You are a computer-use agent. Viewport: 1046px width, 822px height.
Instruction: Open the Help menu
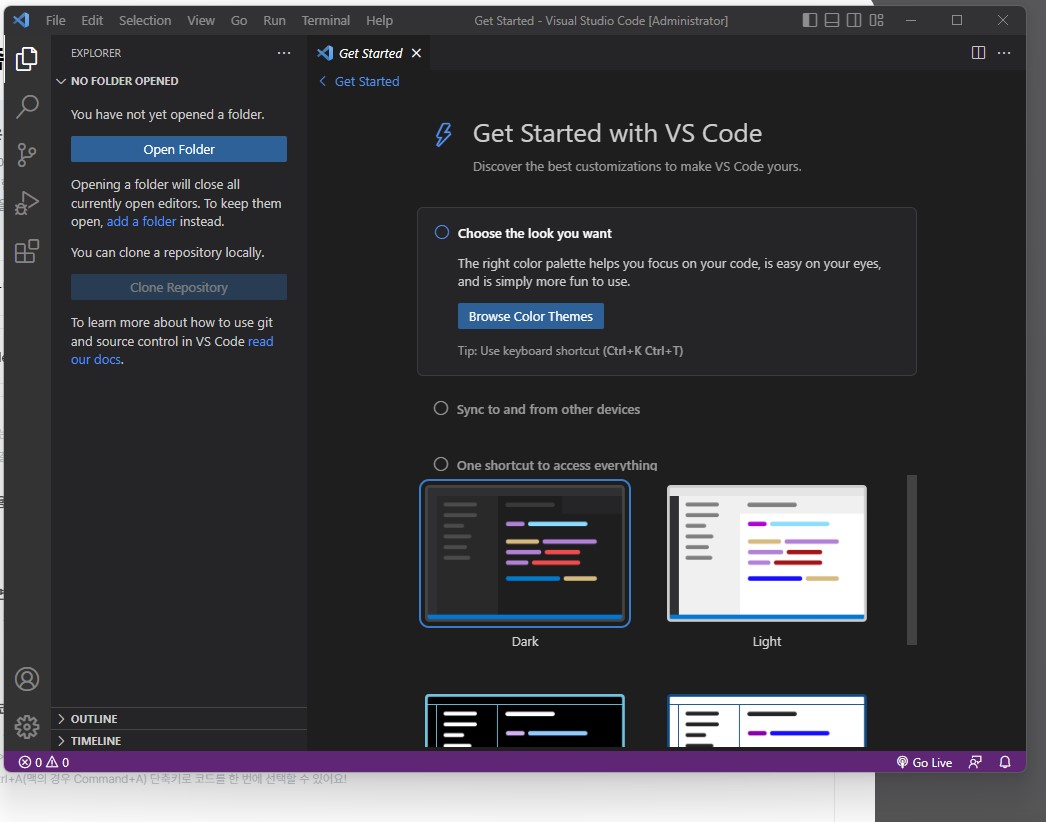click(379, 20)
